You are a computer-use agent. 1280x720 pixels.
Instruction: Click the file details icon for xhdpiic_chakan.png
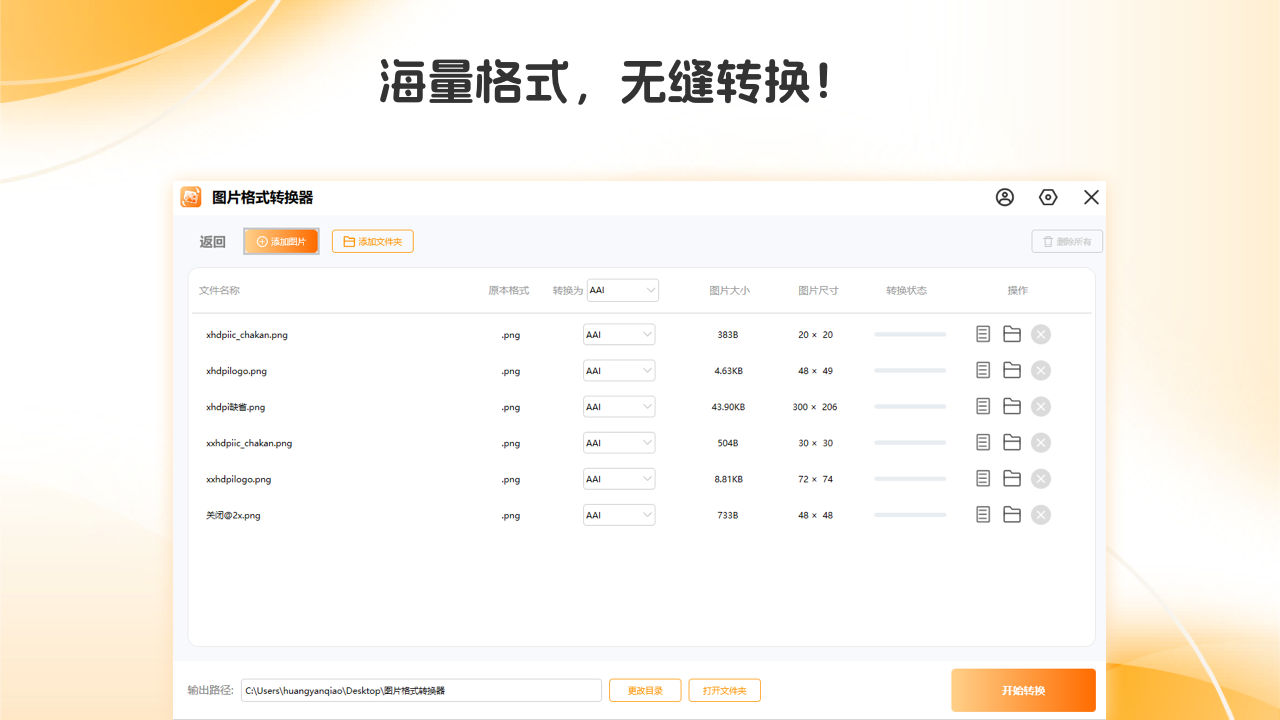point(982,334)
